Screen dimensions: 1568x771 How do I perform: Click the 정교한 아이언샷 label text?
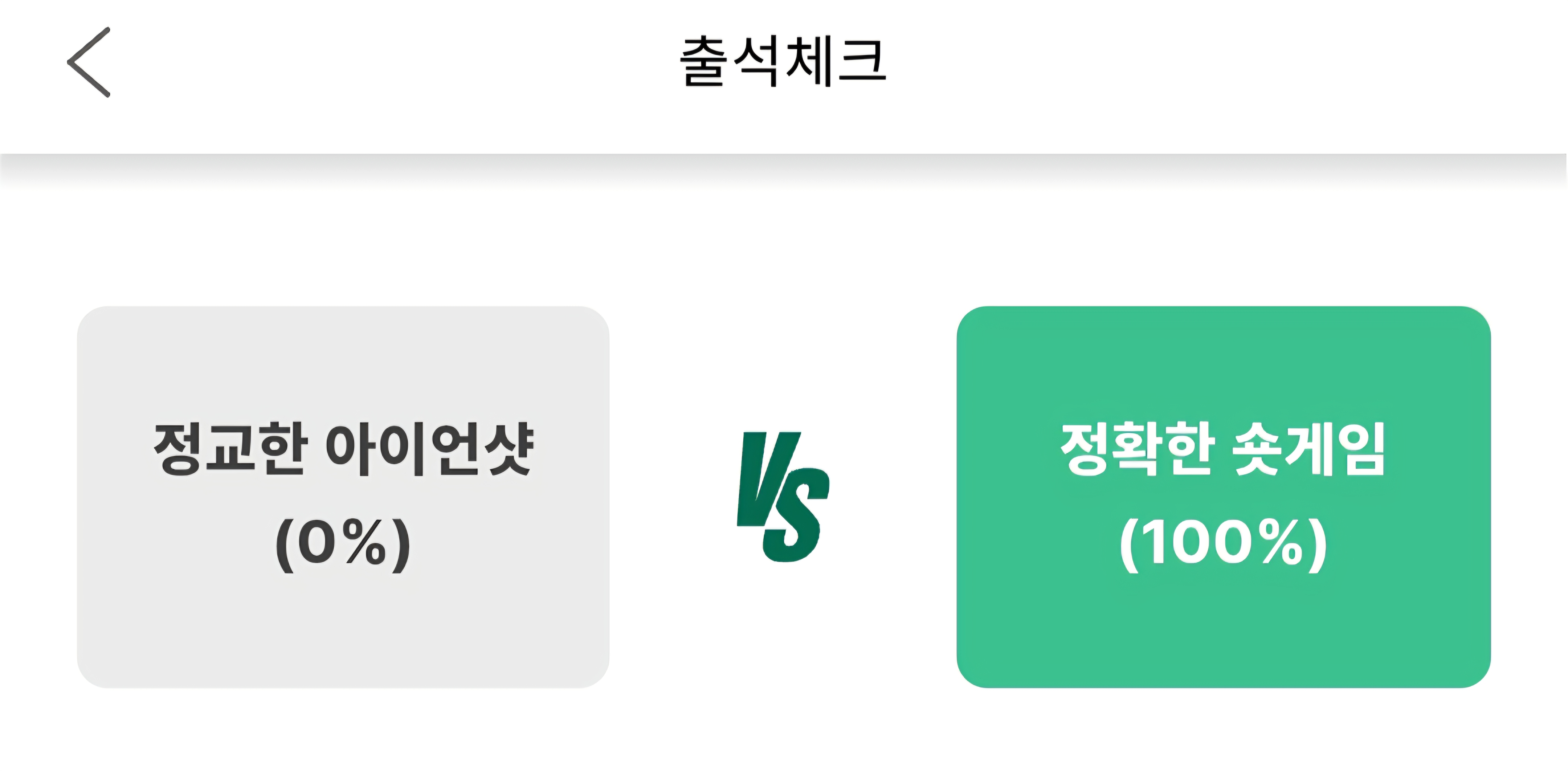click(x=343, y=449)
